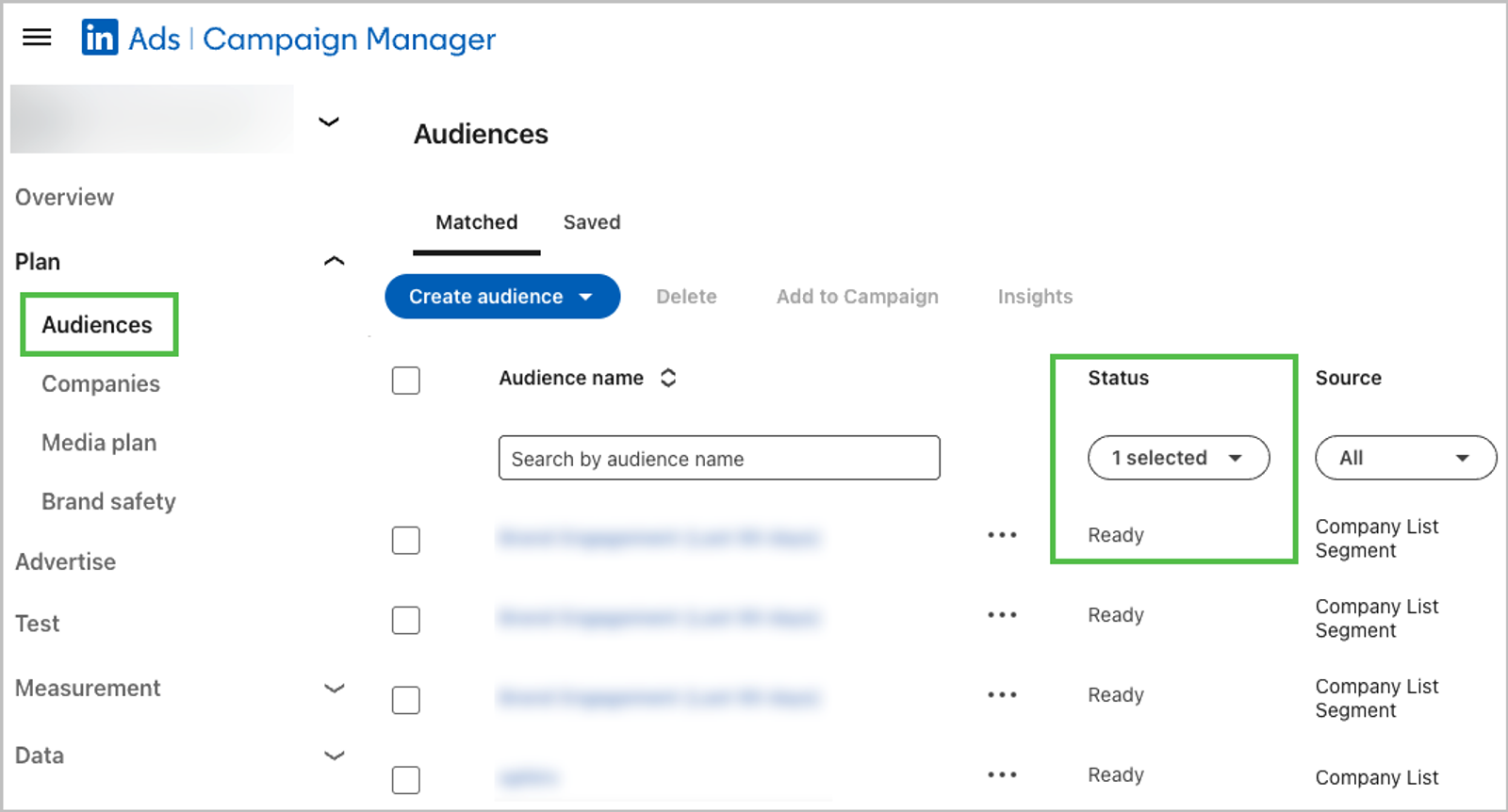Screen dimensions: 1508x812
Task: Click the Campaign Manager title link
Action: 349,40
